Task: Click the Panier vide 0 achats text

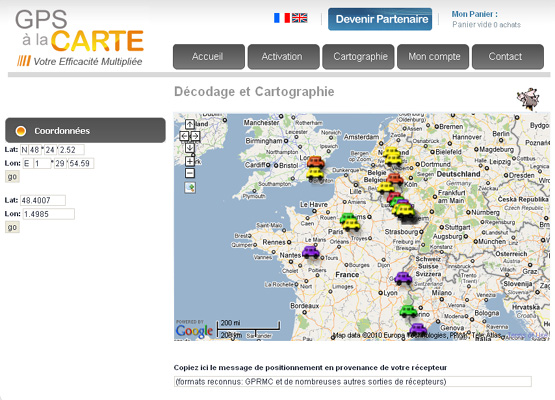Action: click(486, 24)
